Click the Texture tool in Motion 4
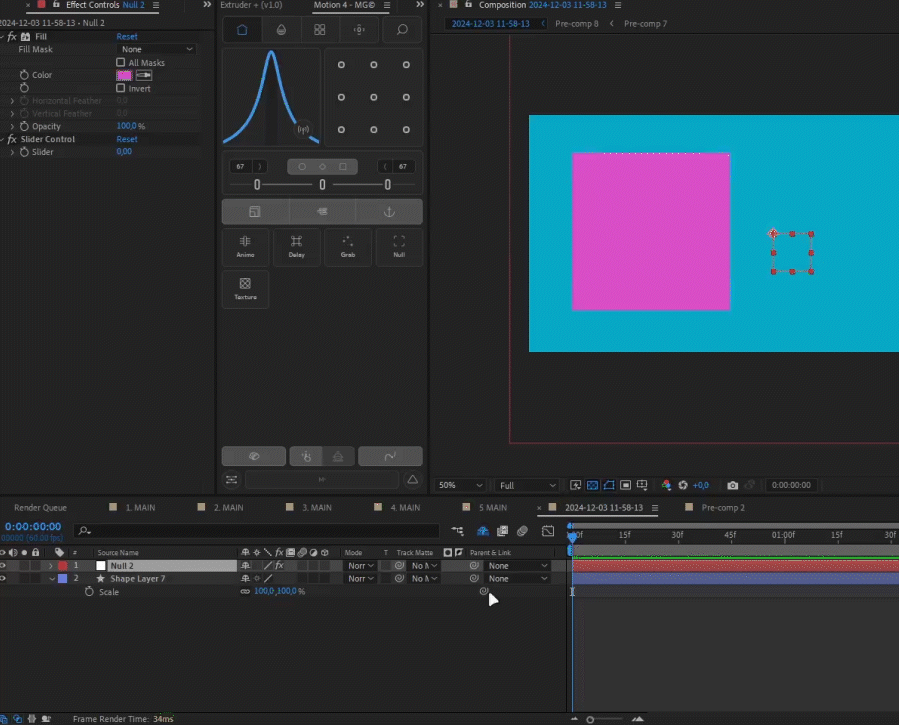899x725 pixels. coord(245,289)
